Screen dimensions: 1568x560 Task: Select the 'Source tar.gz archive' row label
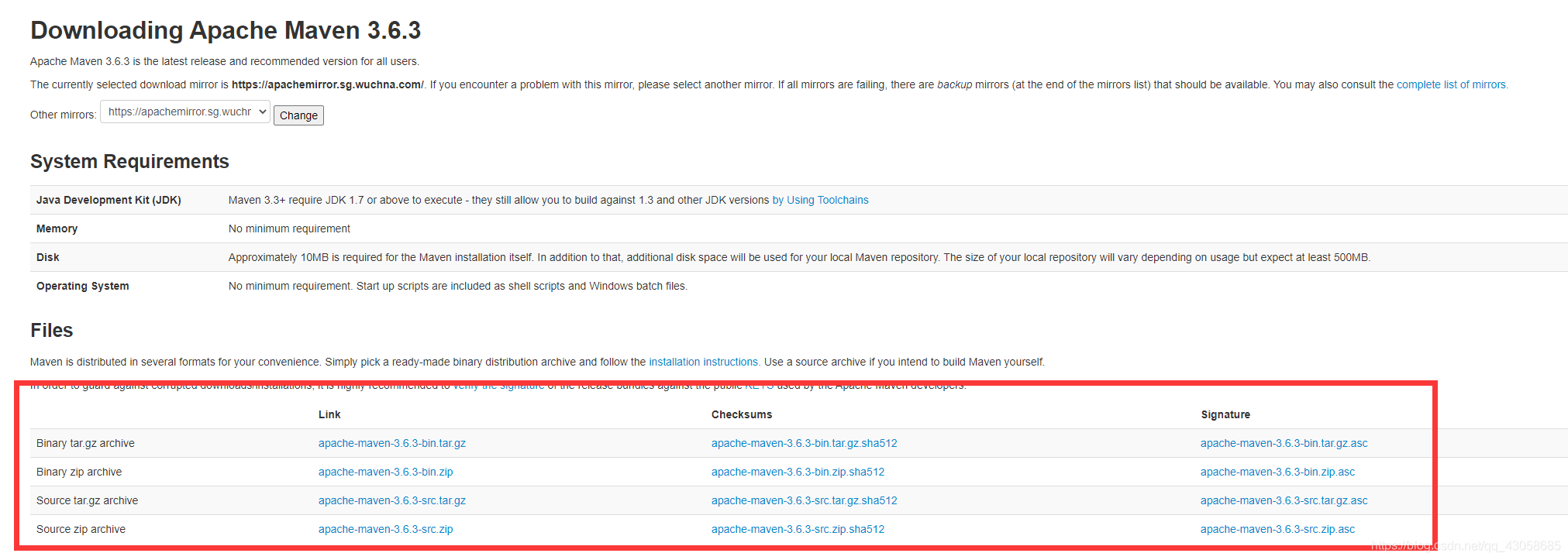(88, 500)
